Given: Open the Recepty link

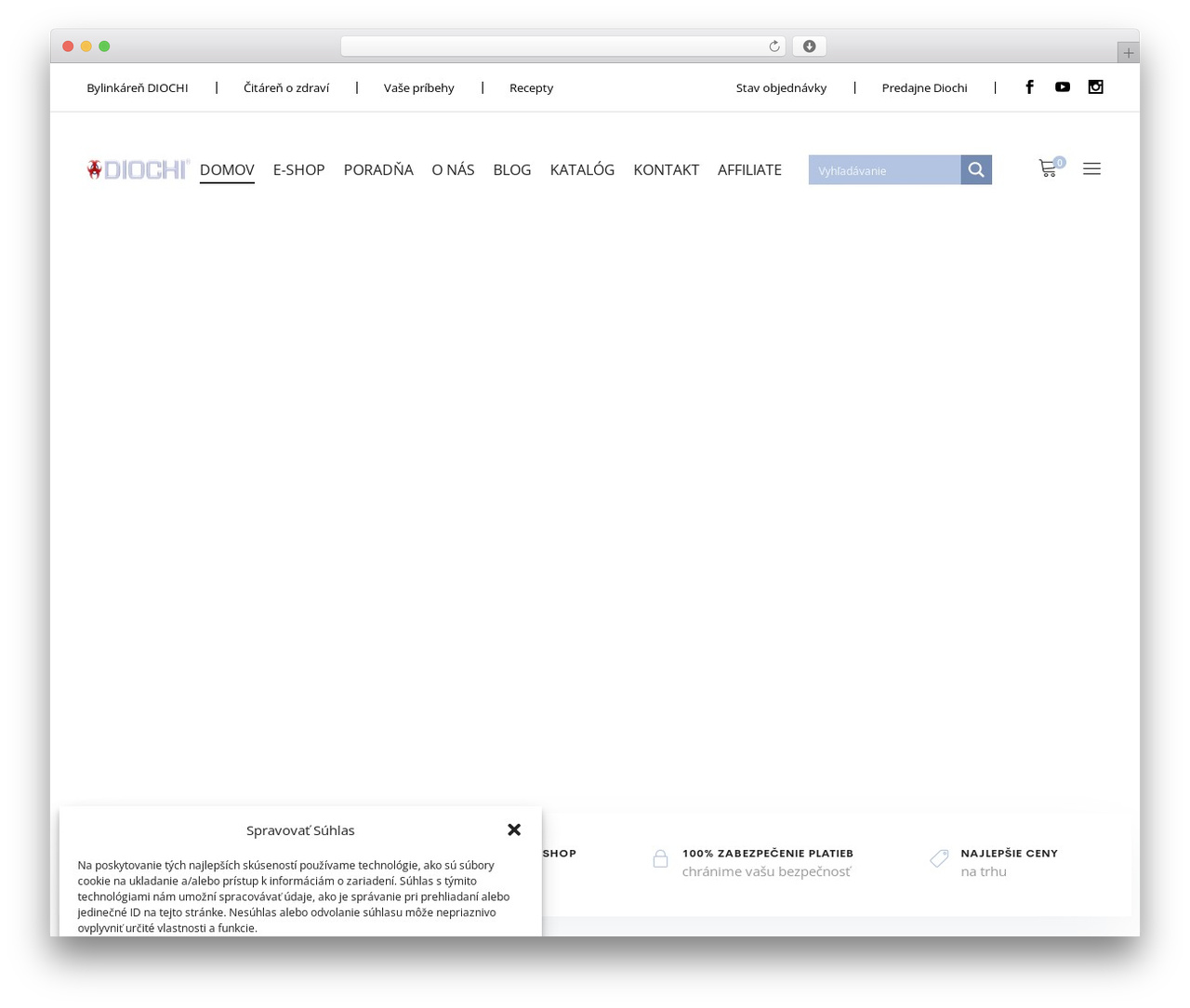Looking at the screenshot, I should point(531,88).
